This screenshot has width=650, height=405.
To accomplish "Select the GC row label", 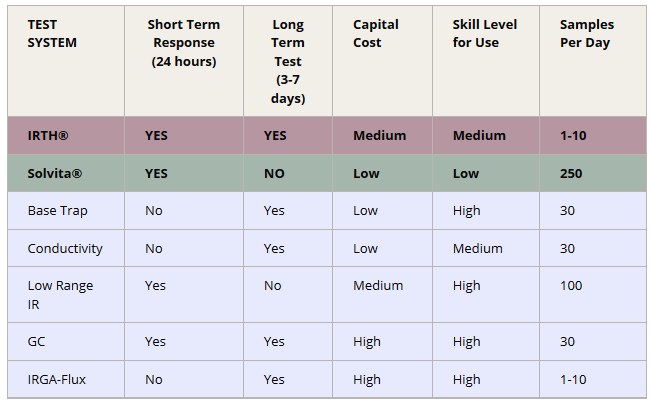I will [x=37, y=341].
